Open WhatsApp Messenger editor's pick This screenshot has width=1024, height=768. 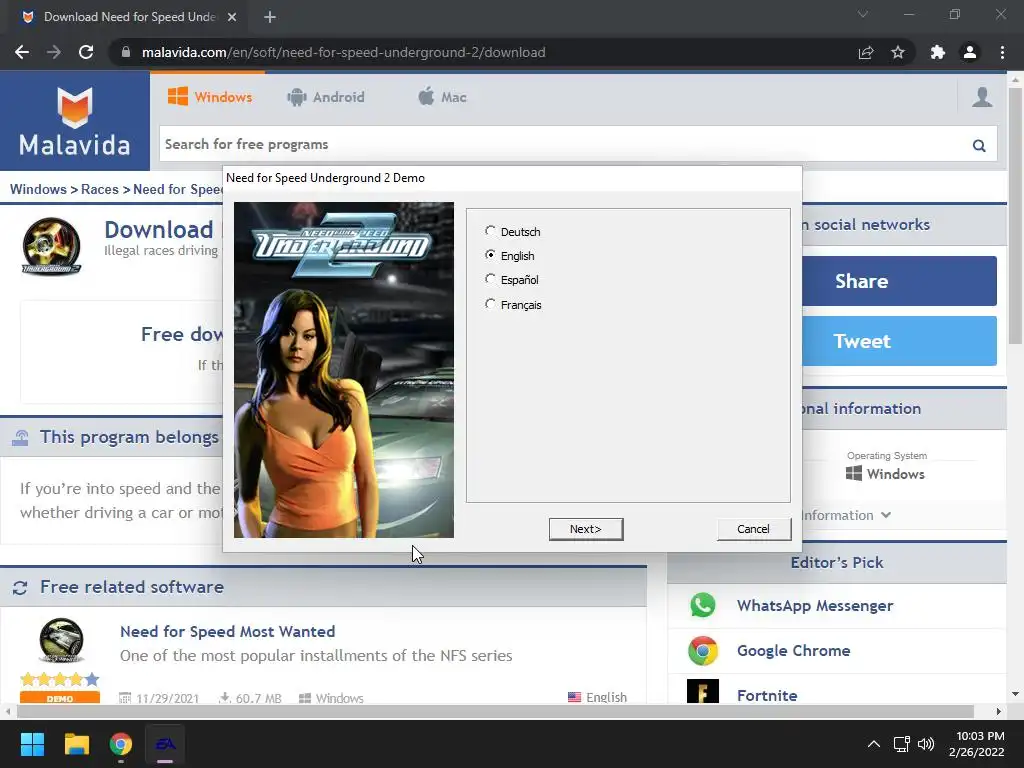point(815,605)
